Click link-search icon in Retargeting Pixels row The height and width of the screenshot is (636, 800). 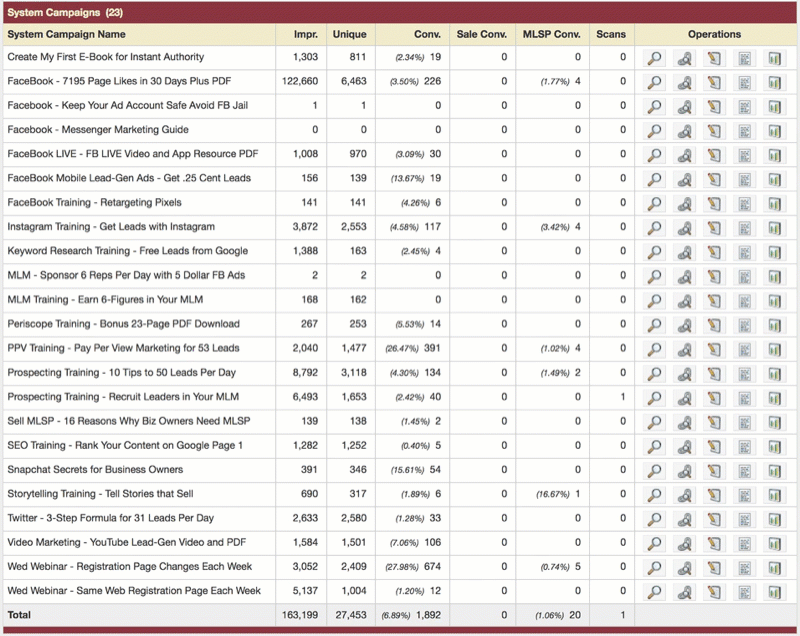pos(684,203)
